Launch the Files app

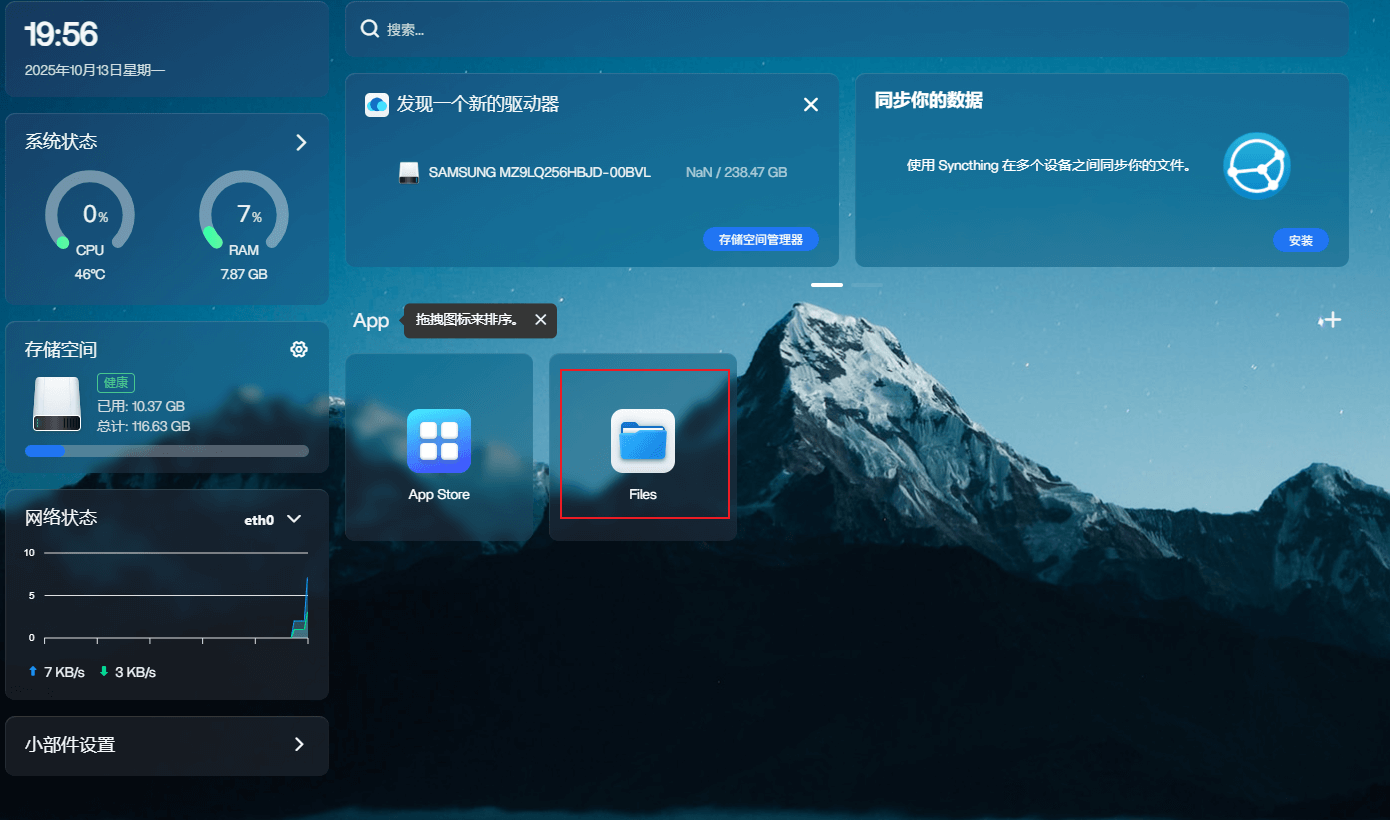point(642,442)
